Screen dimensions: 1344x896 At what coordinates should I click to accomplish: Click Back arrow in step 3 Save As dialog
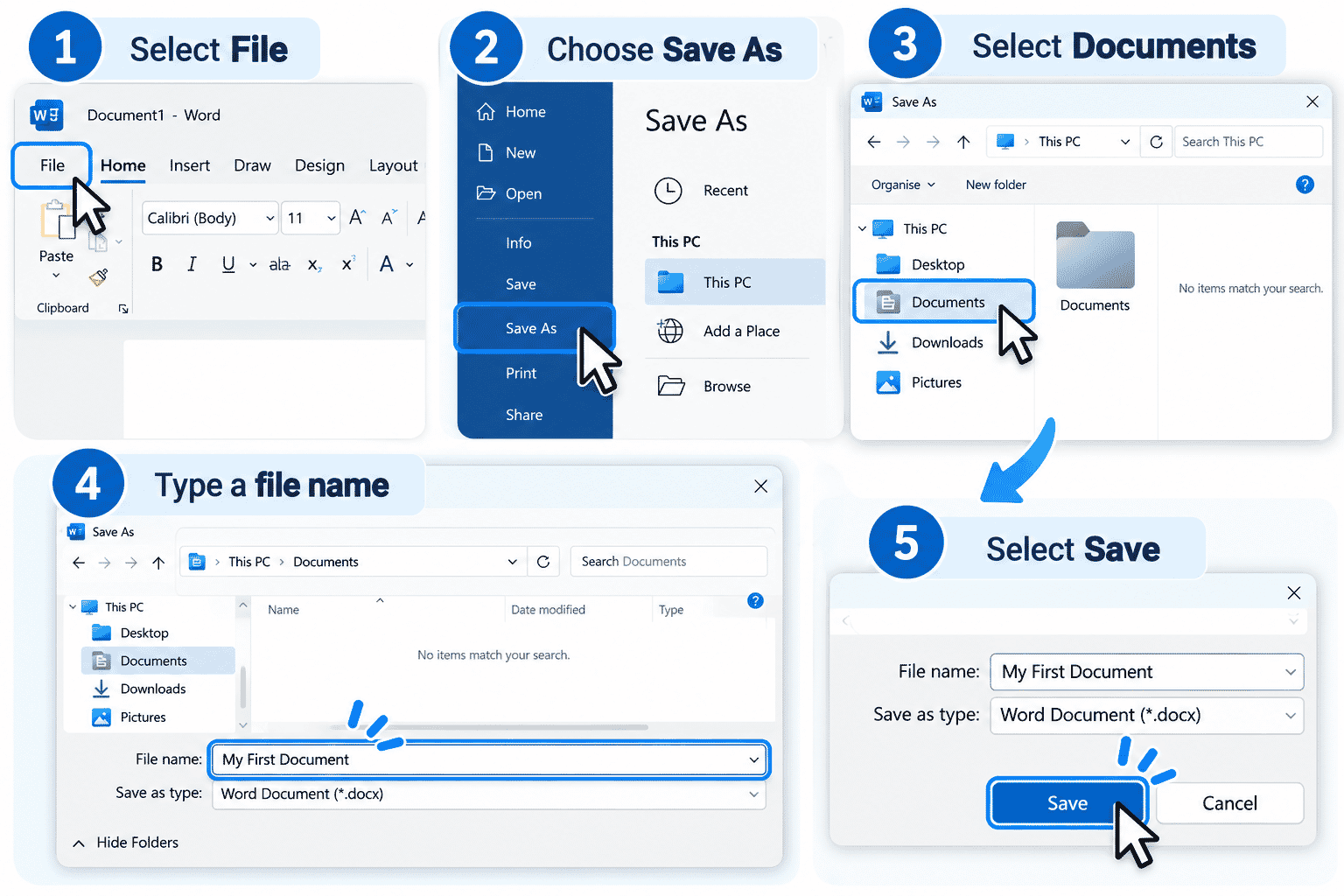(873, 142)
